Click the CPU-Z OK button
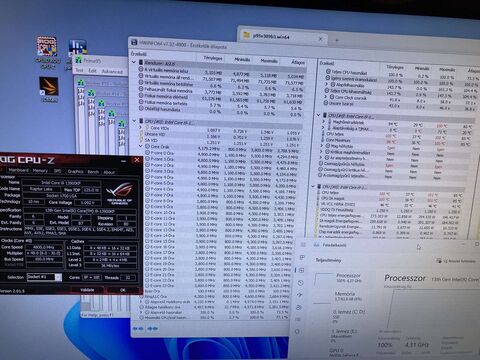 click(x=123, y=290)
